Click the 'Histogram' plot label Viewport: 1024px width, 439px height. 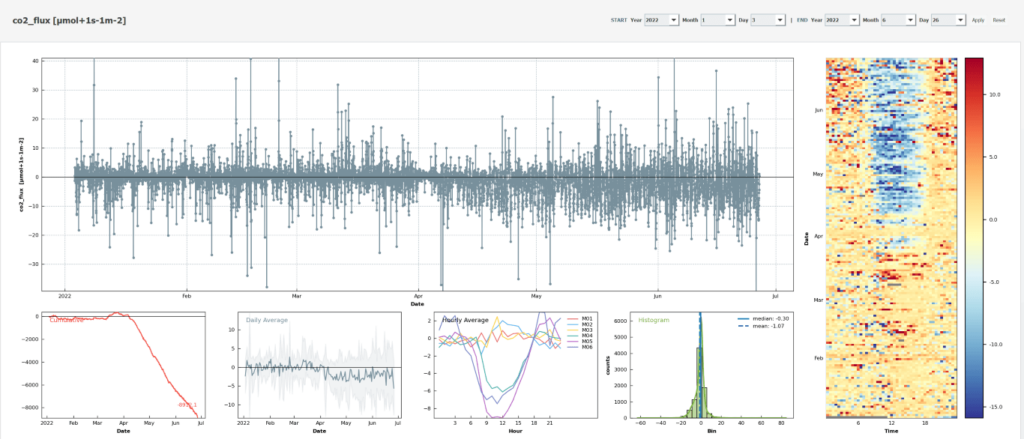tap(654, 320)
